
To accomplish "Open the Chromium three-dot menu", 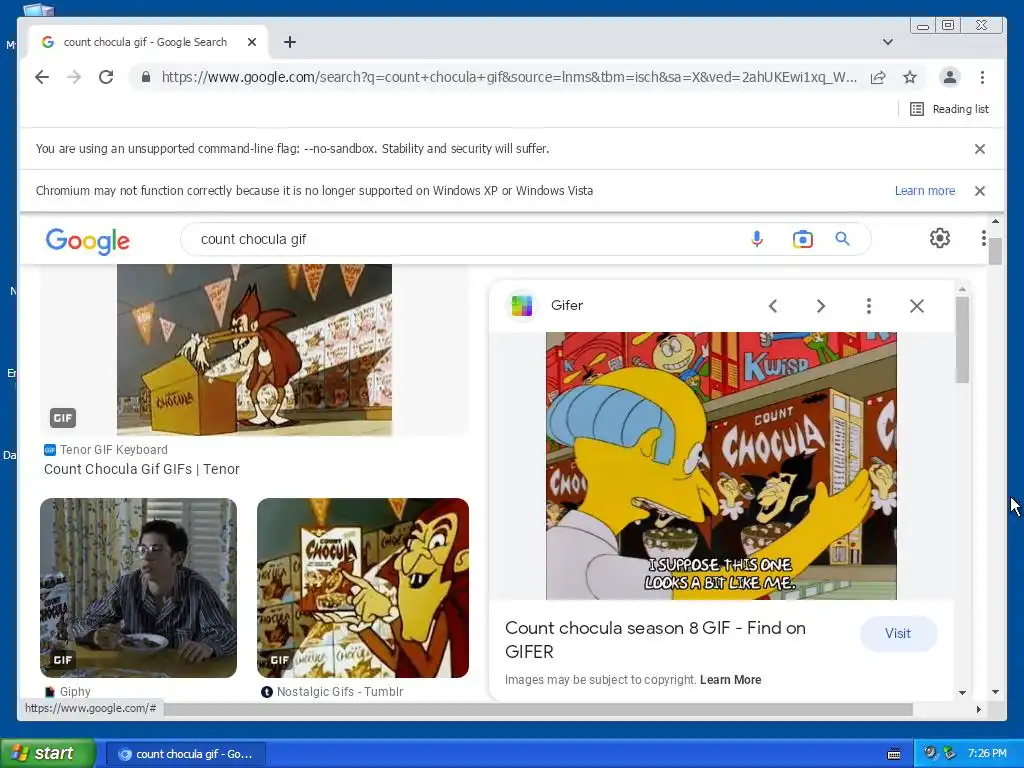I will [982, 77].
